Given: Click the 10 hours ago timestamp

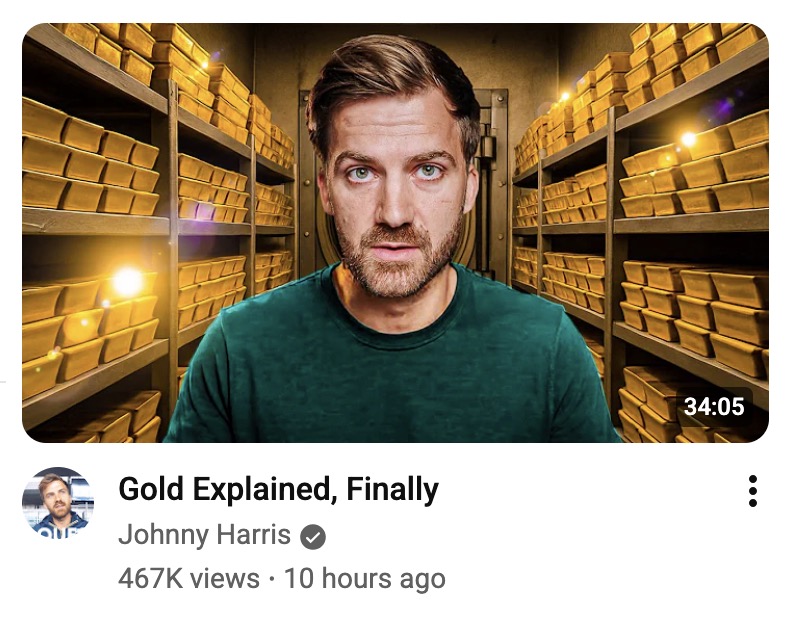Looking at the screenshot, I should pyautogui.click(x=365, y=579).
